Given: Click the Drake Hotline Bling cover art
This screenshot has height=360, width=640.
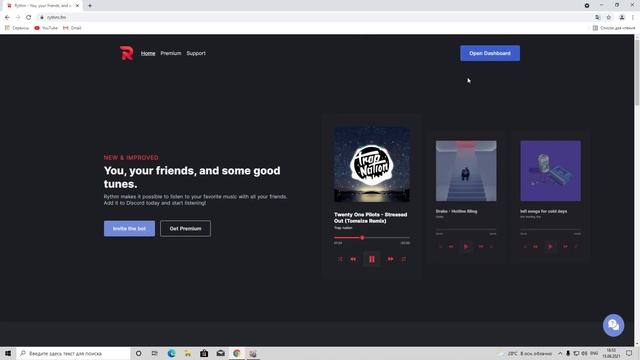Looking at the screenshot, I should 466,171.
